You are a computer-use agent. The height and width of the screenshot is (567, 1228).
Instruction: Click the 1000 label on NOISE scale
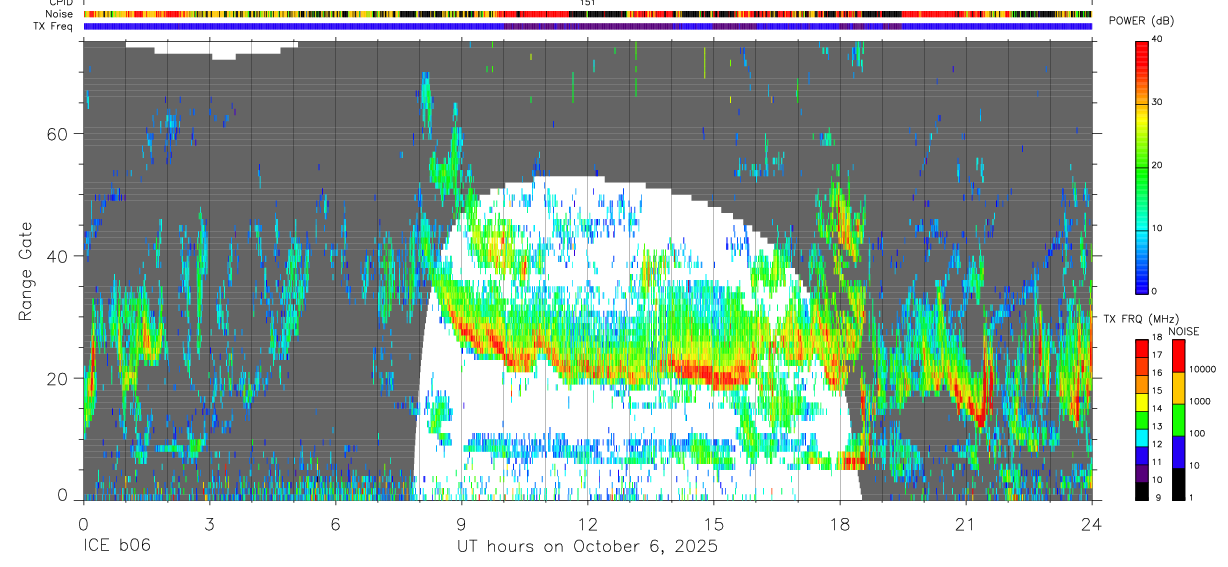1200,401
